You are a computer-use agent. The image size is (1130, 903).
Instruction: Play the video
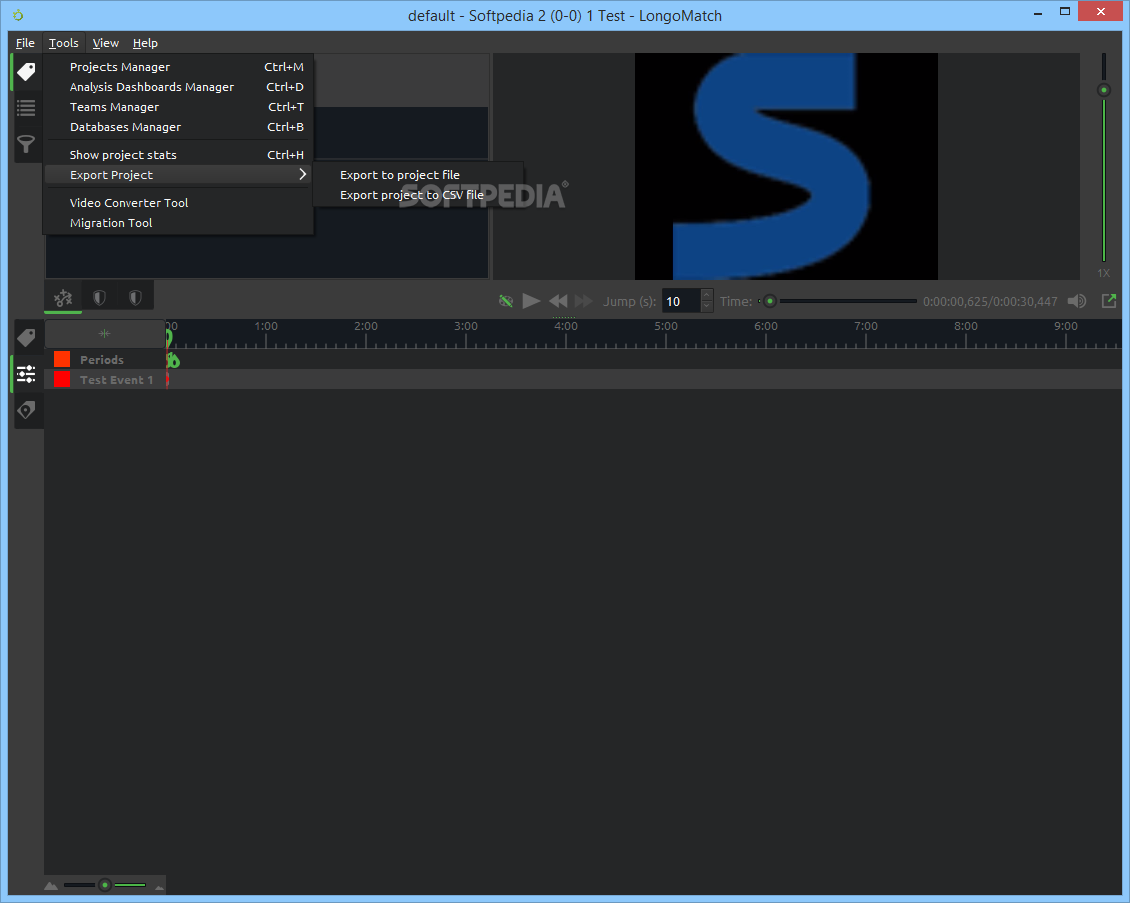[531, 301]
